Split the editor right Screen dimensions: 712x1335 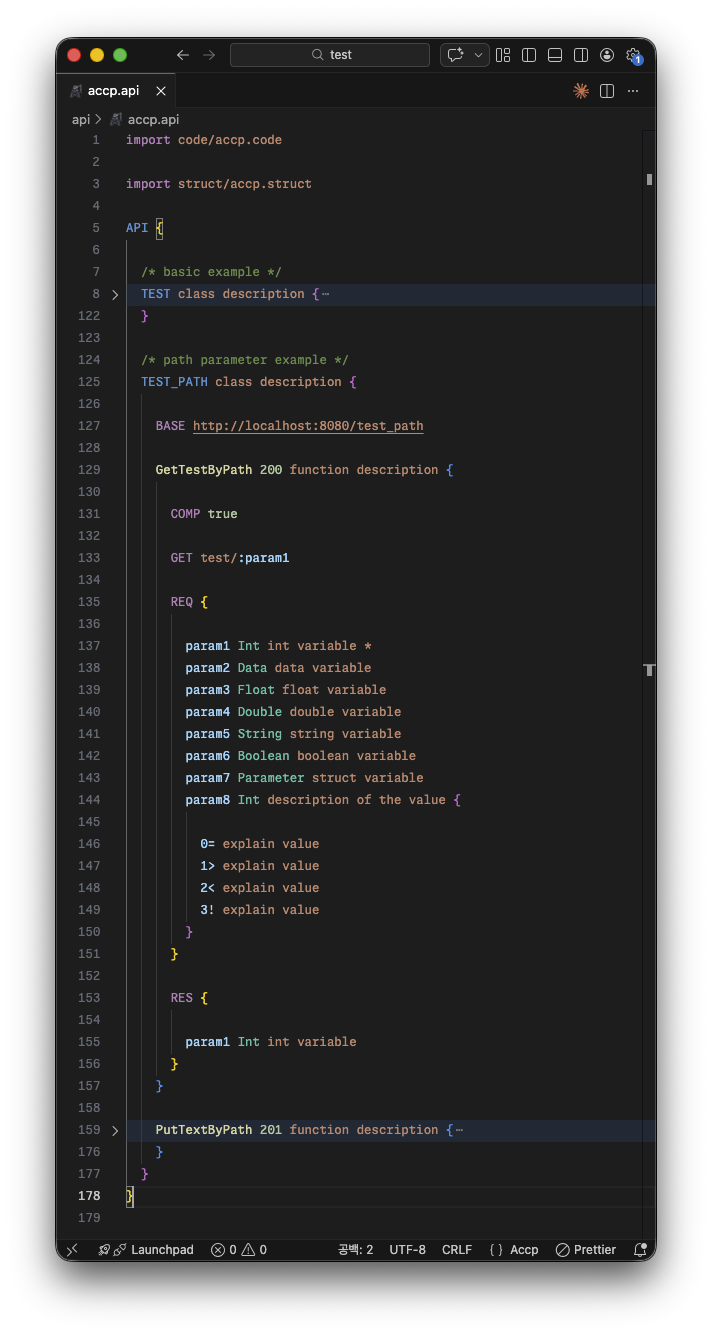tap(607, 91)
